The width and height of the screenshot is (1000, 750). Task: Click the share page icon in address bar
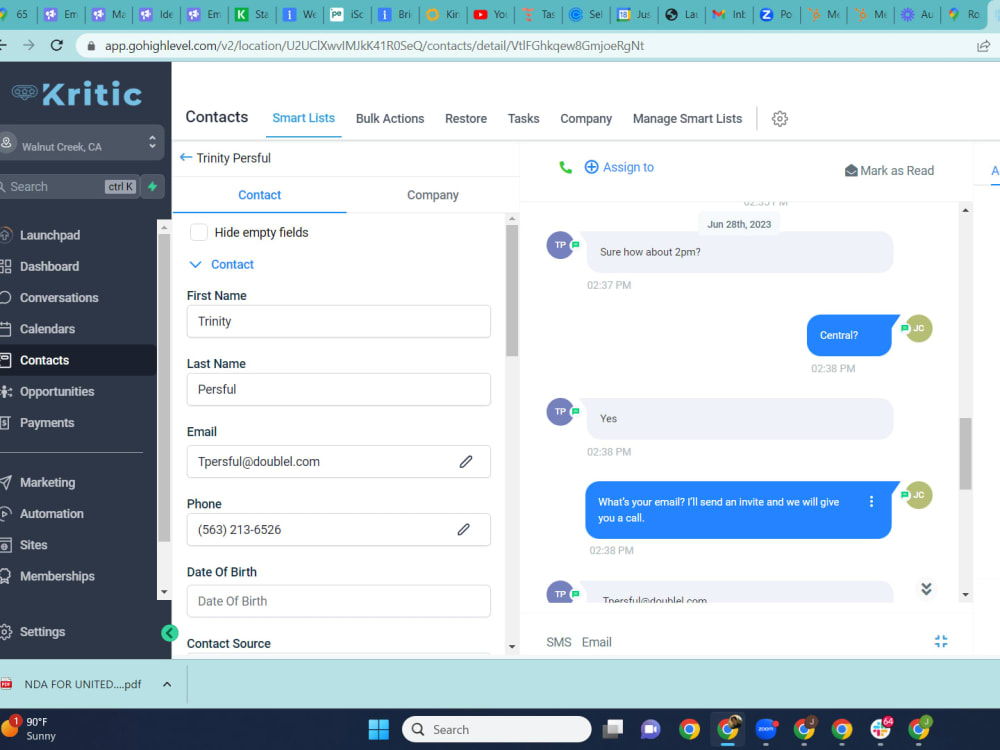pyautogui.click(x=983, y=46)
